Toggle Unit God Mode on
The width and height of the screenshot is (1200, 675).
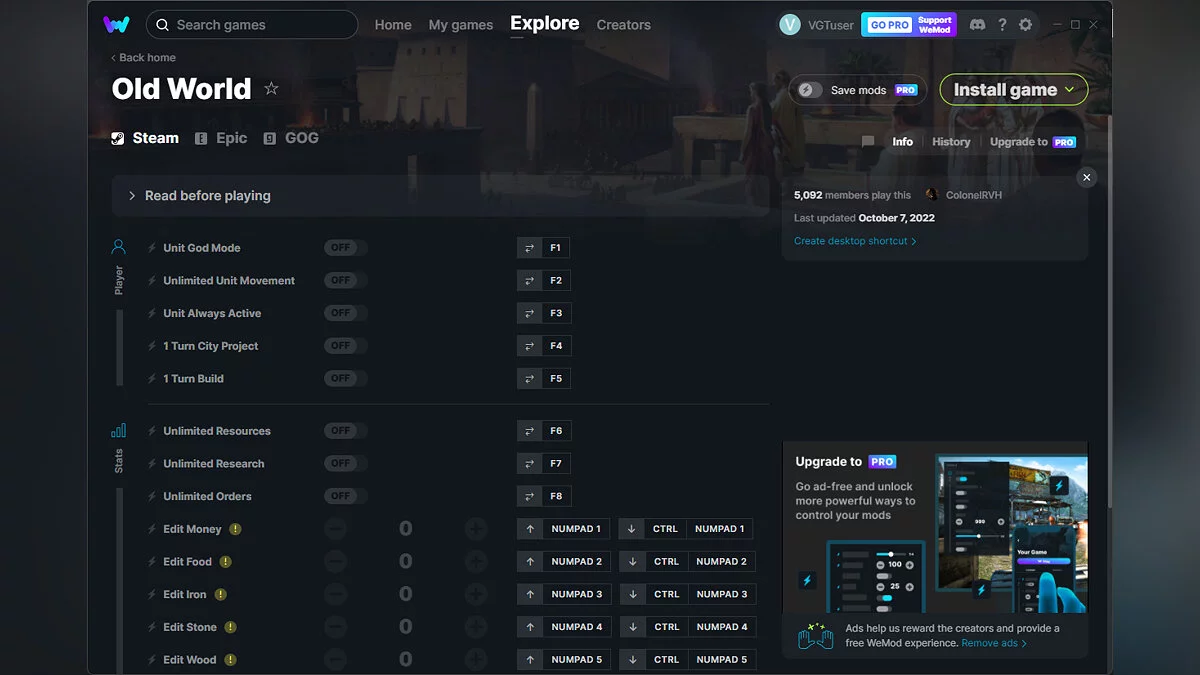345,248
